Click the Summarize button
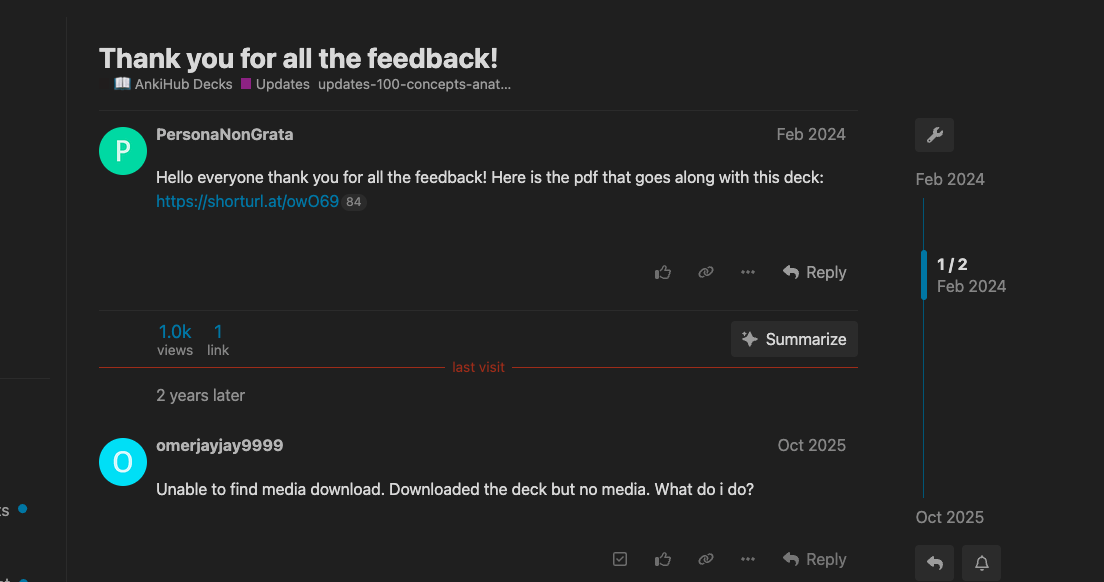 pyautogui.click(x=794, y=339)
